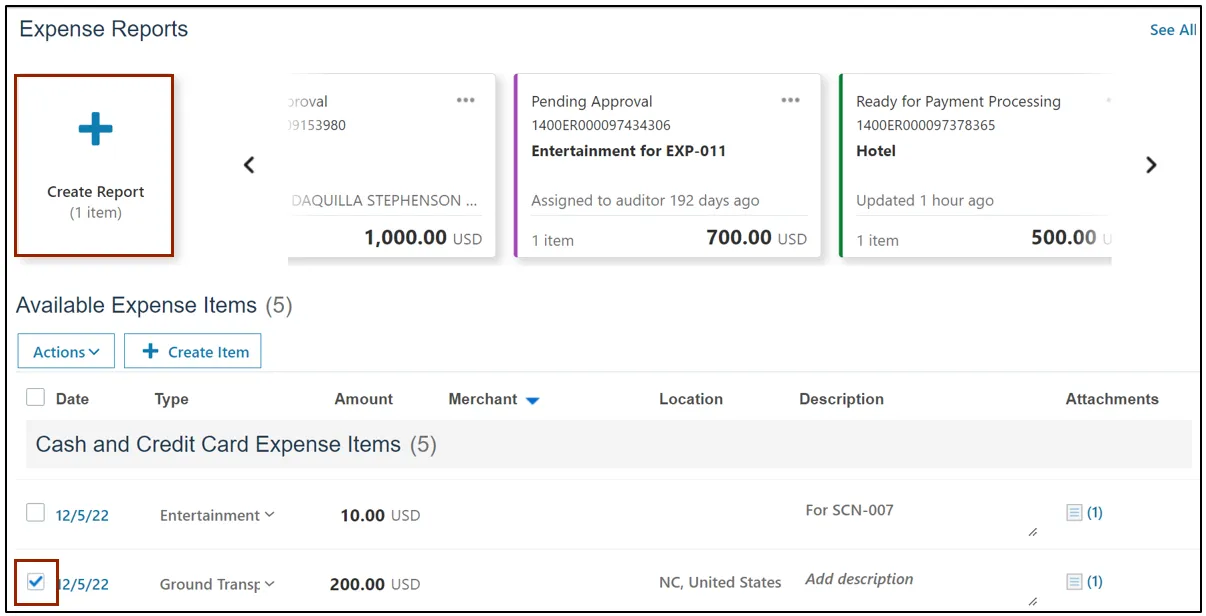Screen dimensions: 1206x616
Task: Uncheck the 200.00 USD Ground Transportation checkbox
Action: point(36,581)
